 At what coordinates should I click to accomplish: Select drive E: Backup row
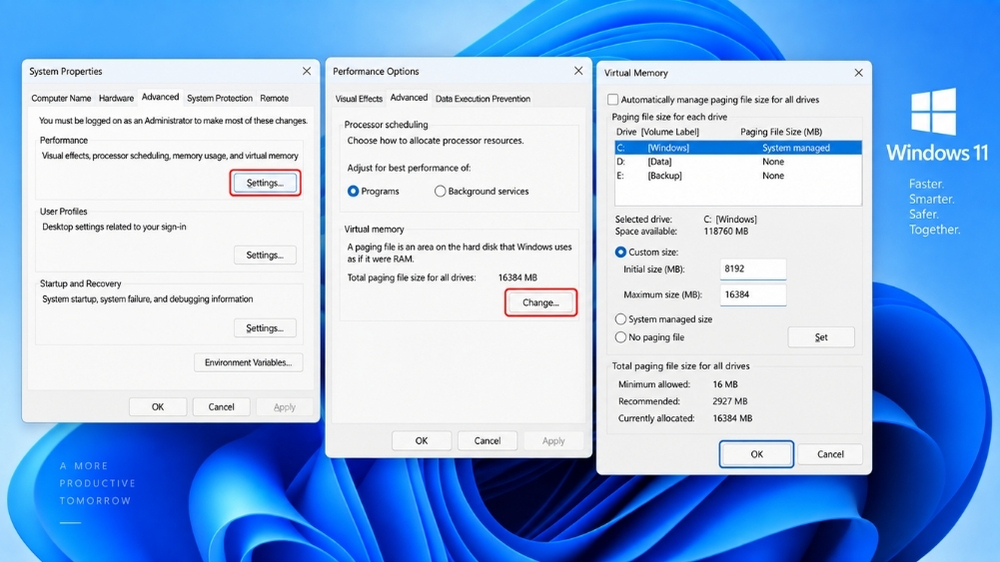(x=739, y=175)
